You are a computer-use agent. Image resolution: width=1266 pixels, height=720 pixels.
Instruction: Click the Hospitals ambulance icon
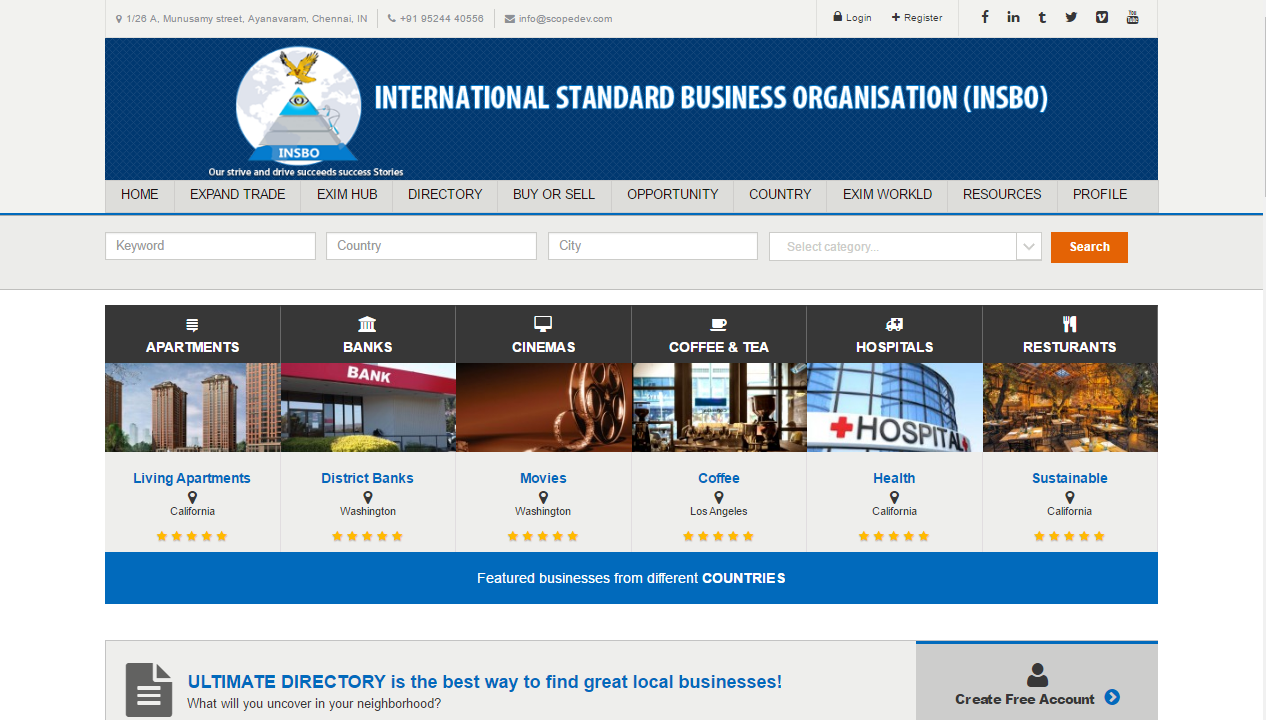coord(894,324)
